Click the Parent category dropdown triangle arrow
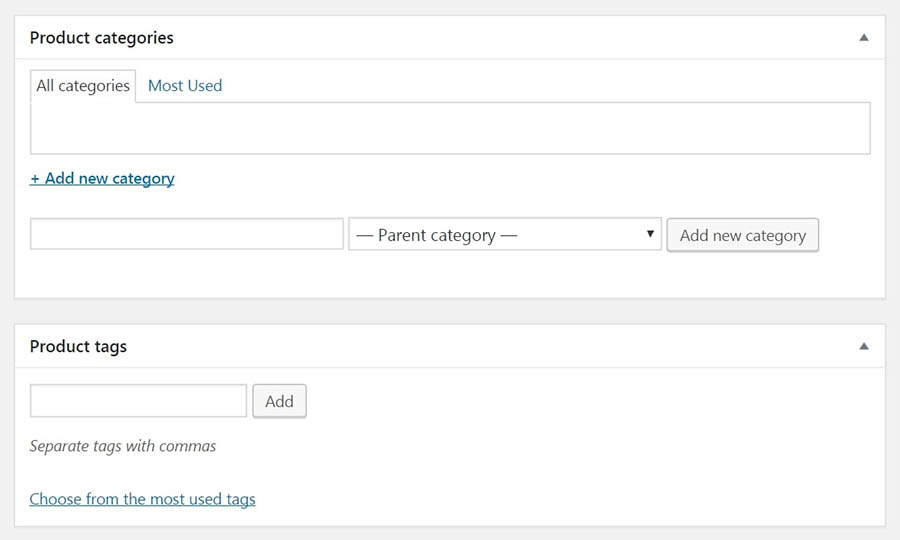 tap(650, 234)
